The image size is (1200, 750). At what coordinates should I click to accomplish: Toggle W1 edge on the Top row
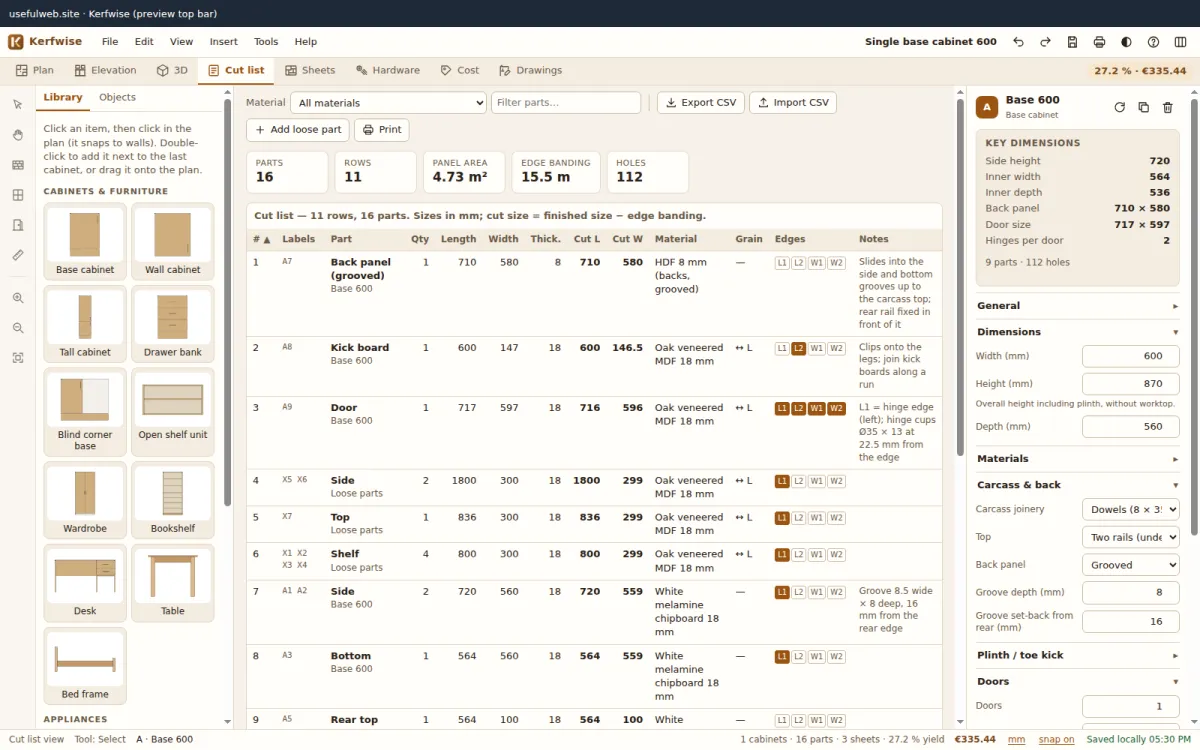click(x=817, y=518)
